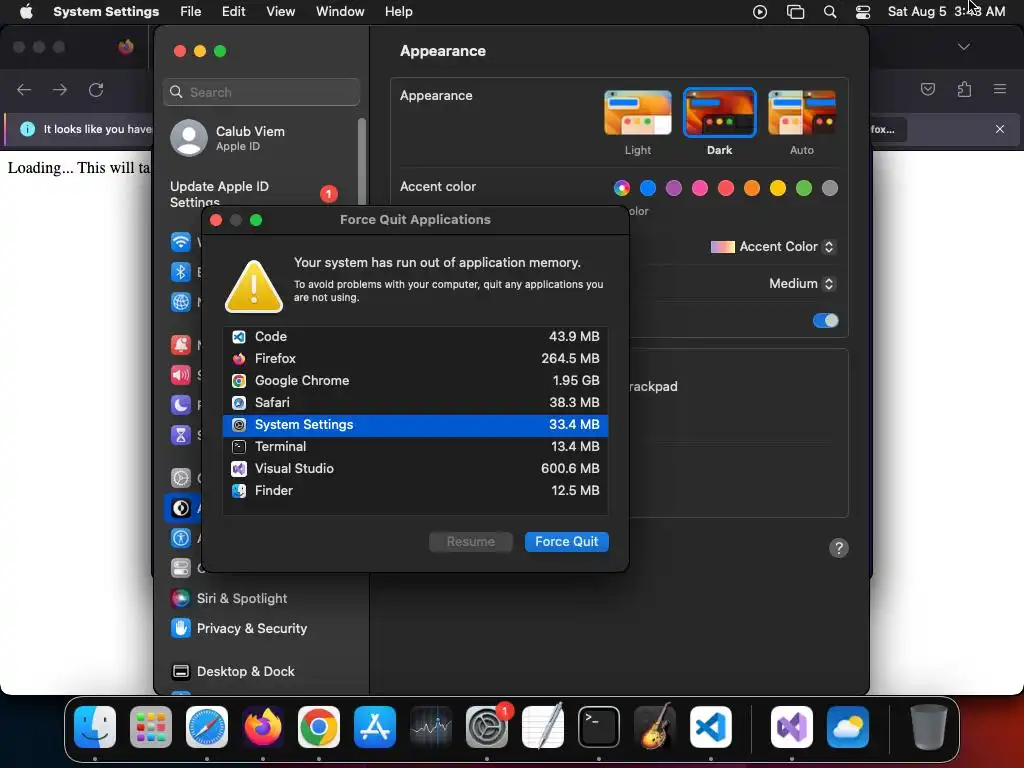Open Spotlight search in menu bar
Screen dimensions: 1024x768
[x=830, y=12]
